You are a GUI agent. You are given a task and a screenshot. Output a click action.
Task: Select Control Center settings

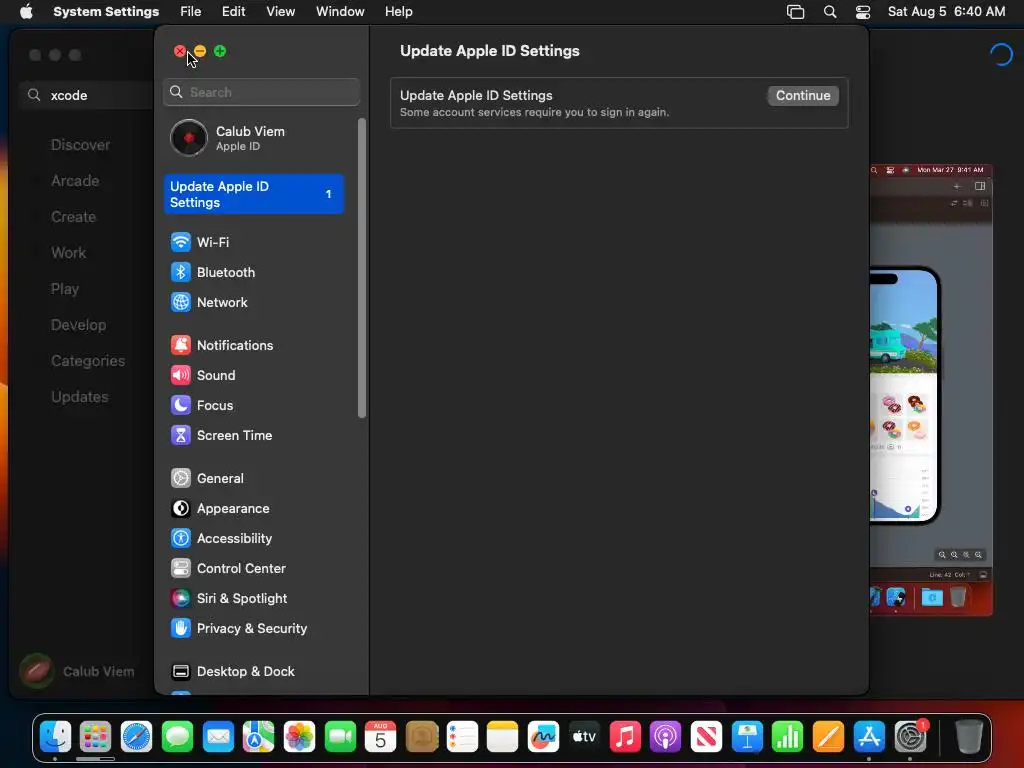pos(255,569)
